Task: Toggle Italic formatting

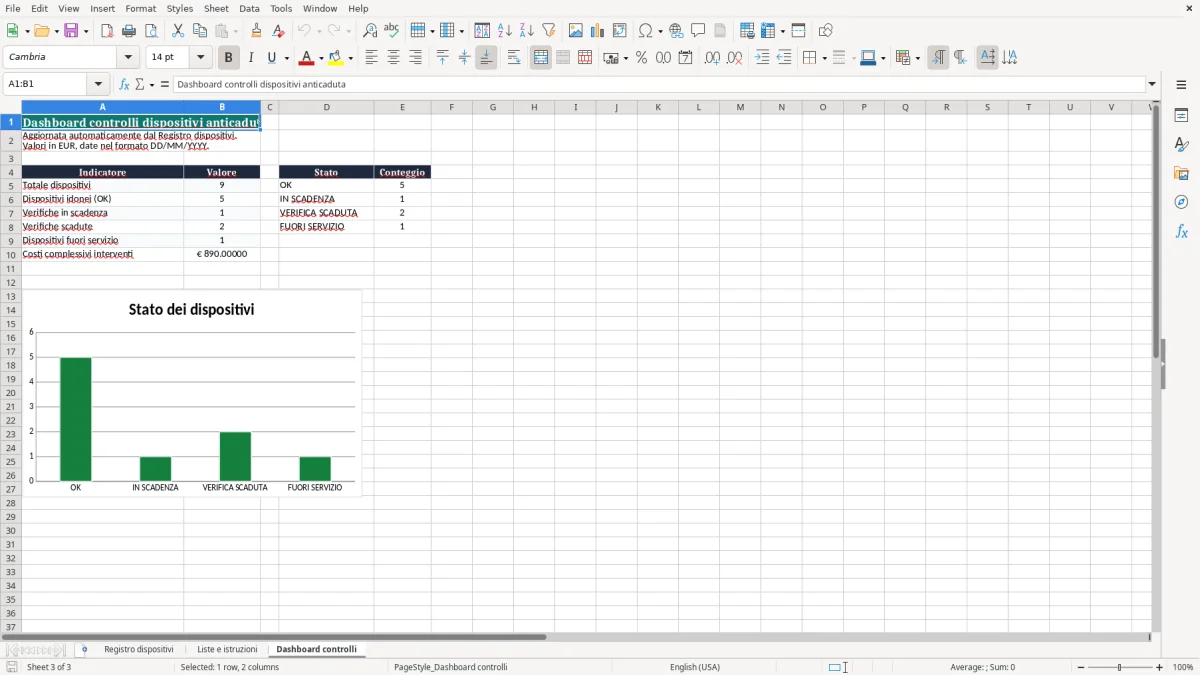Action: pyautogui.click(x=251, y=58)
